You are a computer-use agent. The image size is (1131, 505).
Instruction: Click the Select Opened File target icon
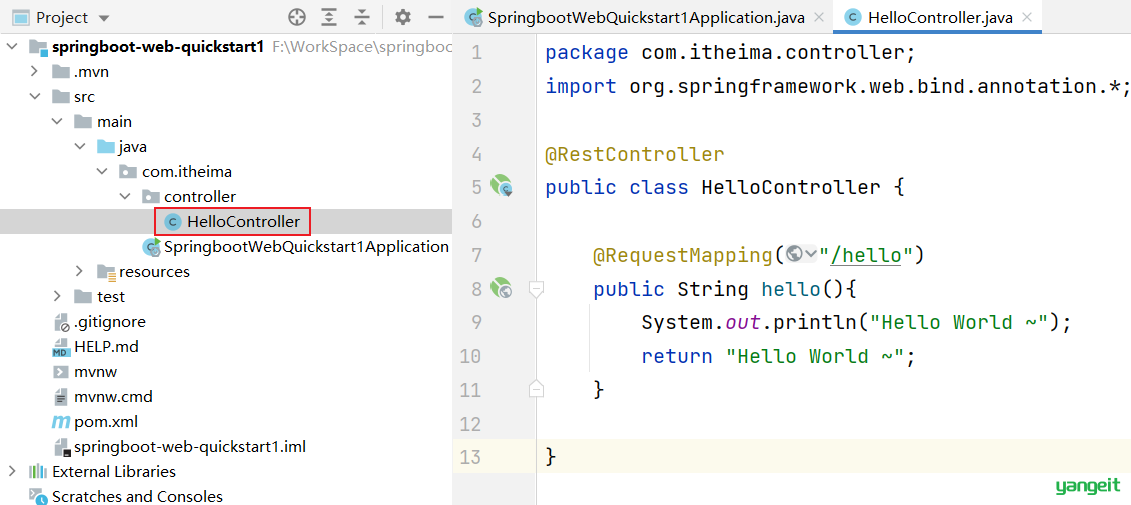(296, 17)
